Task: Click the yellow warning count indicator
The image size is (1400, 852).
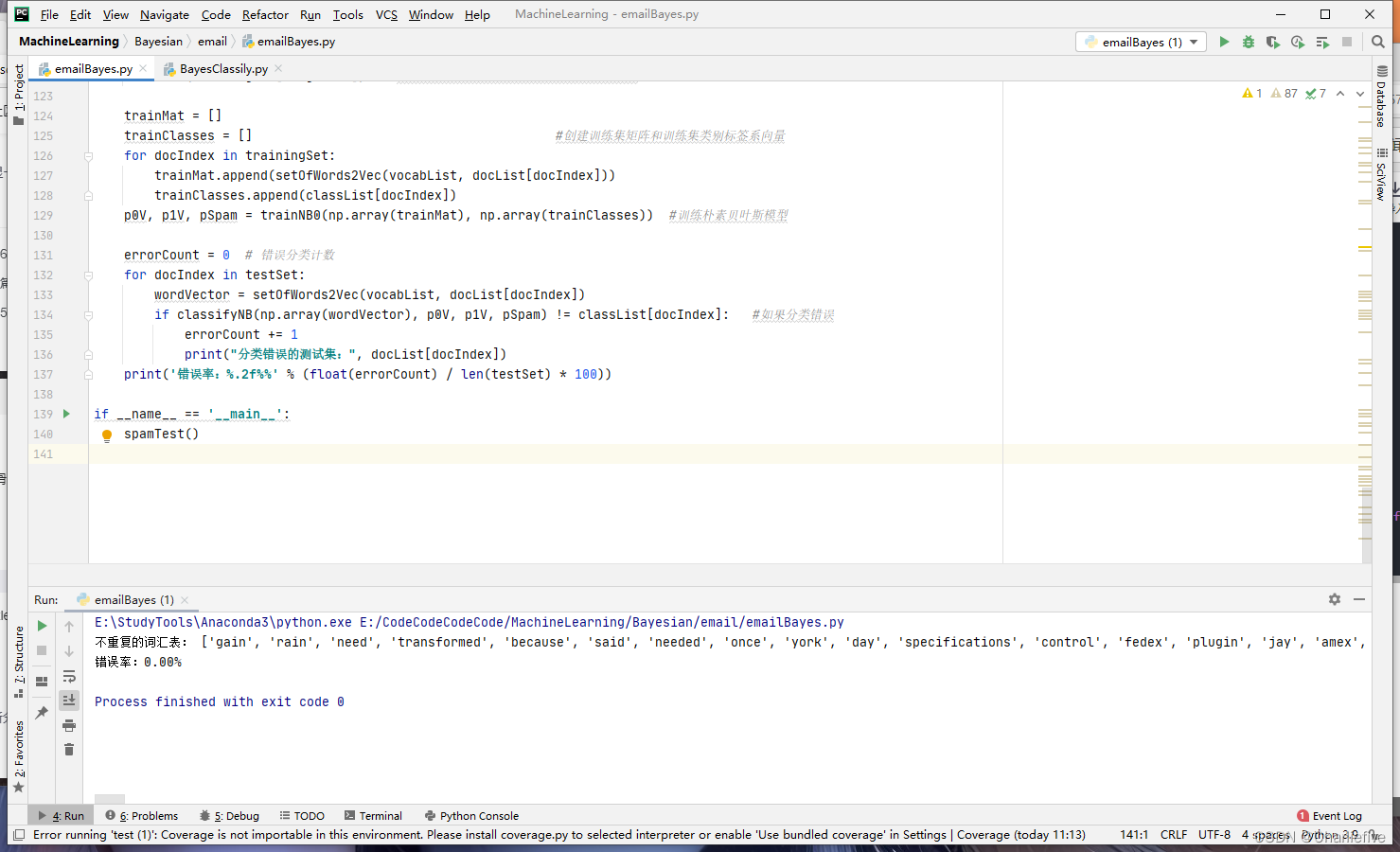Action: 1252,93
